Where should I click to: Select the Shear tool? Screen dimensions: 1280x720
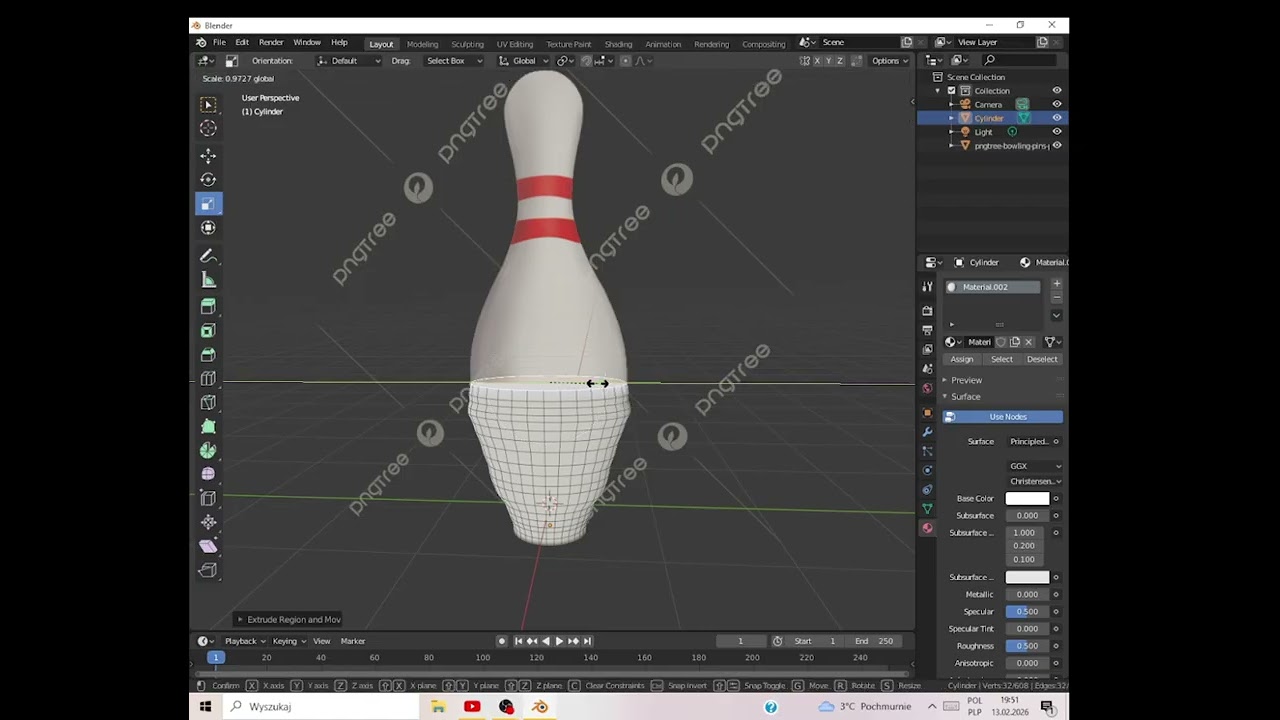click(x=208, y=546)
